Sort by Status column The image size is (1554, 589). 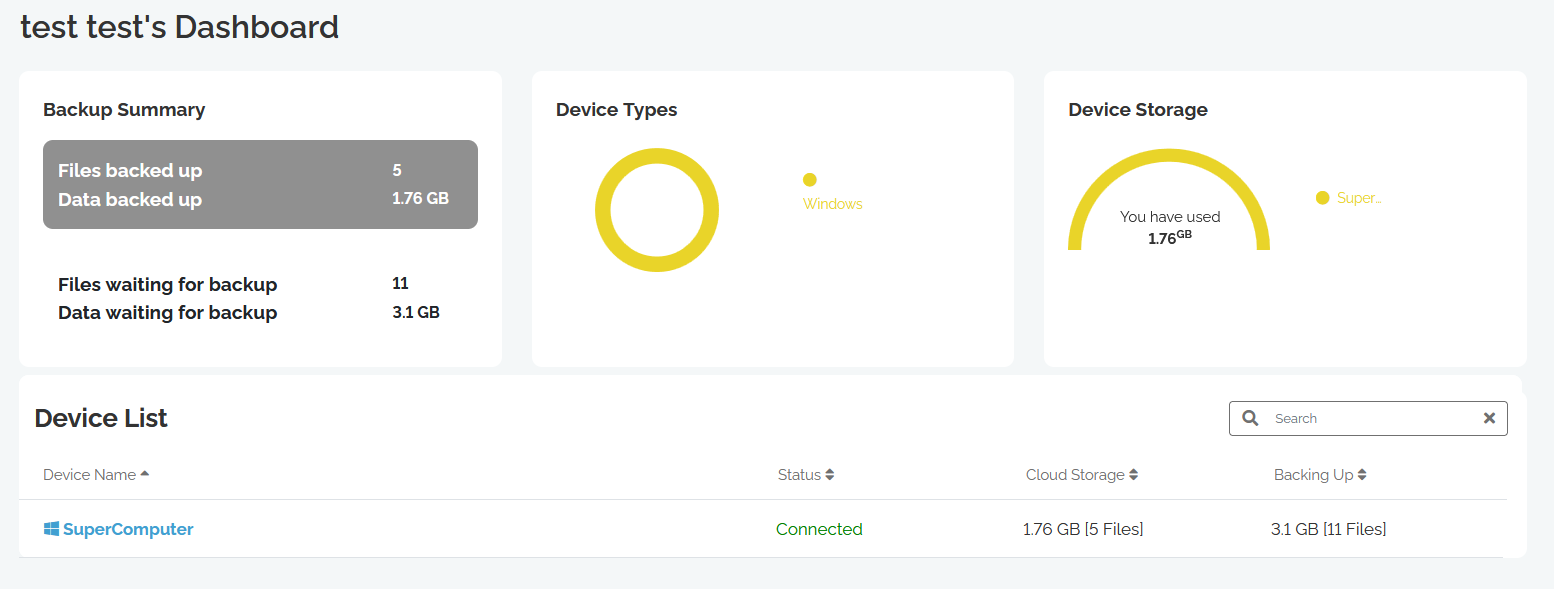pyautogui.click(x=806, y=475)
